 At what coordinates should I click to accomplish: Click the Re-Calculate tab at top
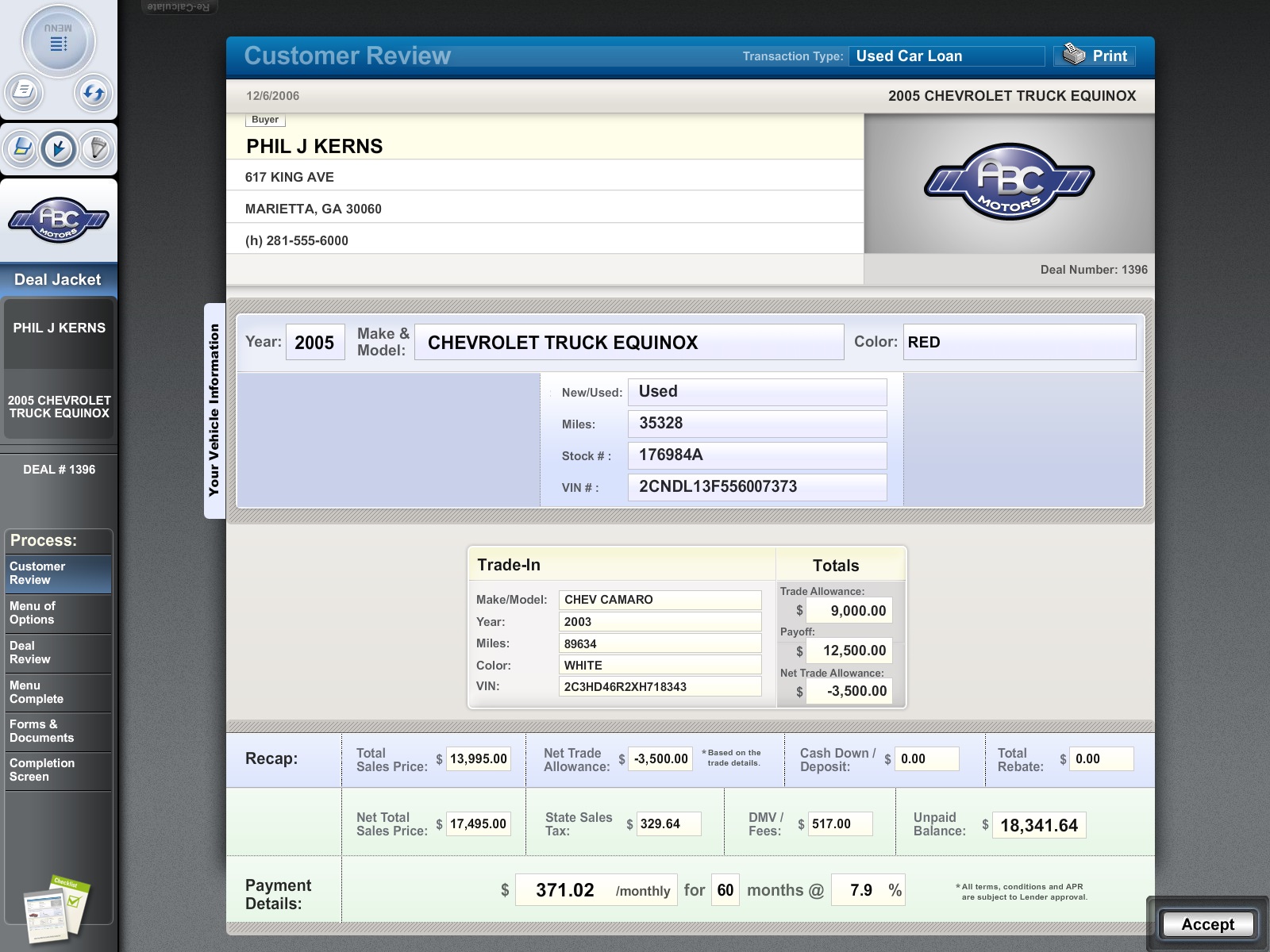(x=179, y=7)
